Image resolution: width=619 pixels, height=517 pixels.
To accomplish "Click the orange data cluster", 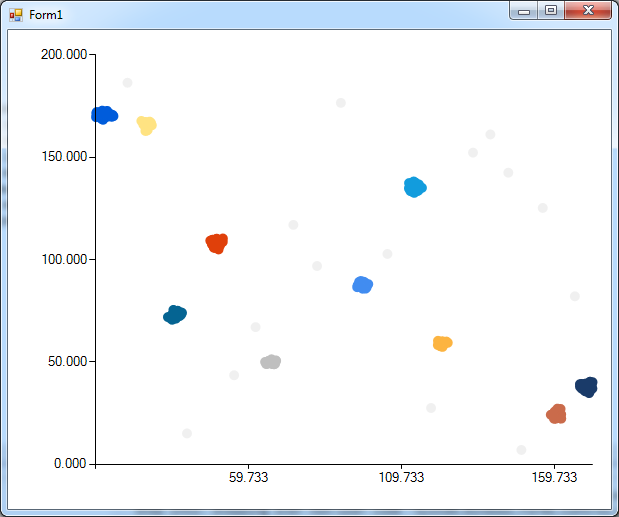I will tap(443, 343).
